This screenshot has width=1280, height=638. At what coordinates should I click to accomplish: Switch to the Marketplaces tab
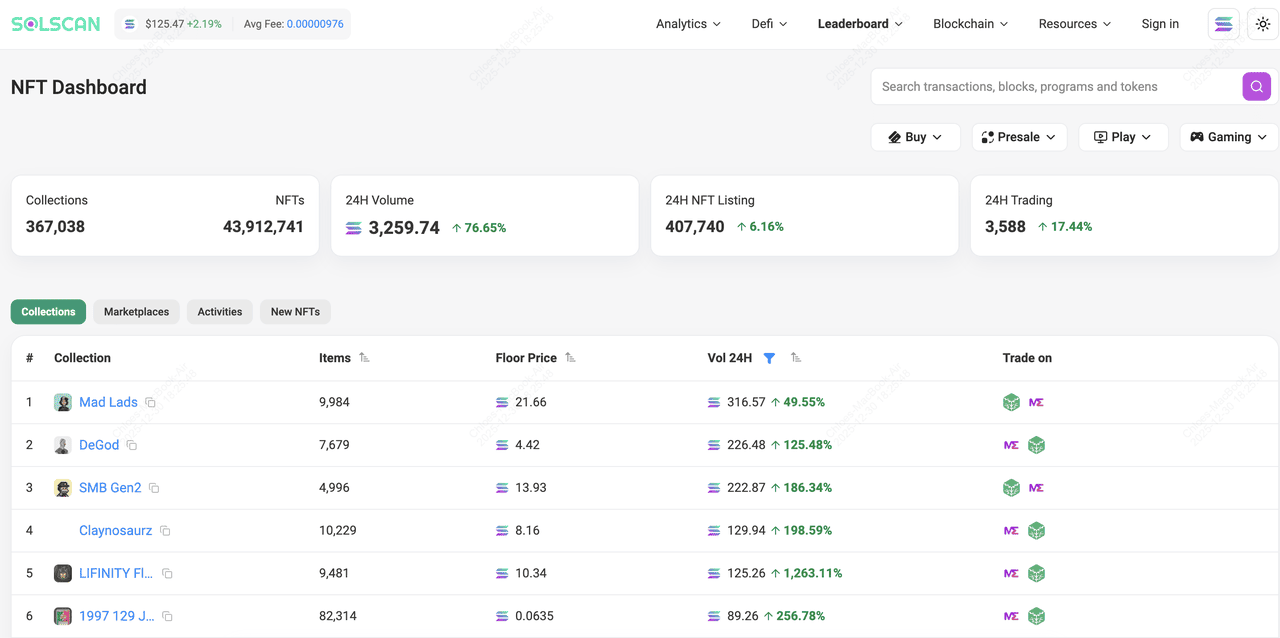136,312
